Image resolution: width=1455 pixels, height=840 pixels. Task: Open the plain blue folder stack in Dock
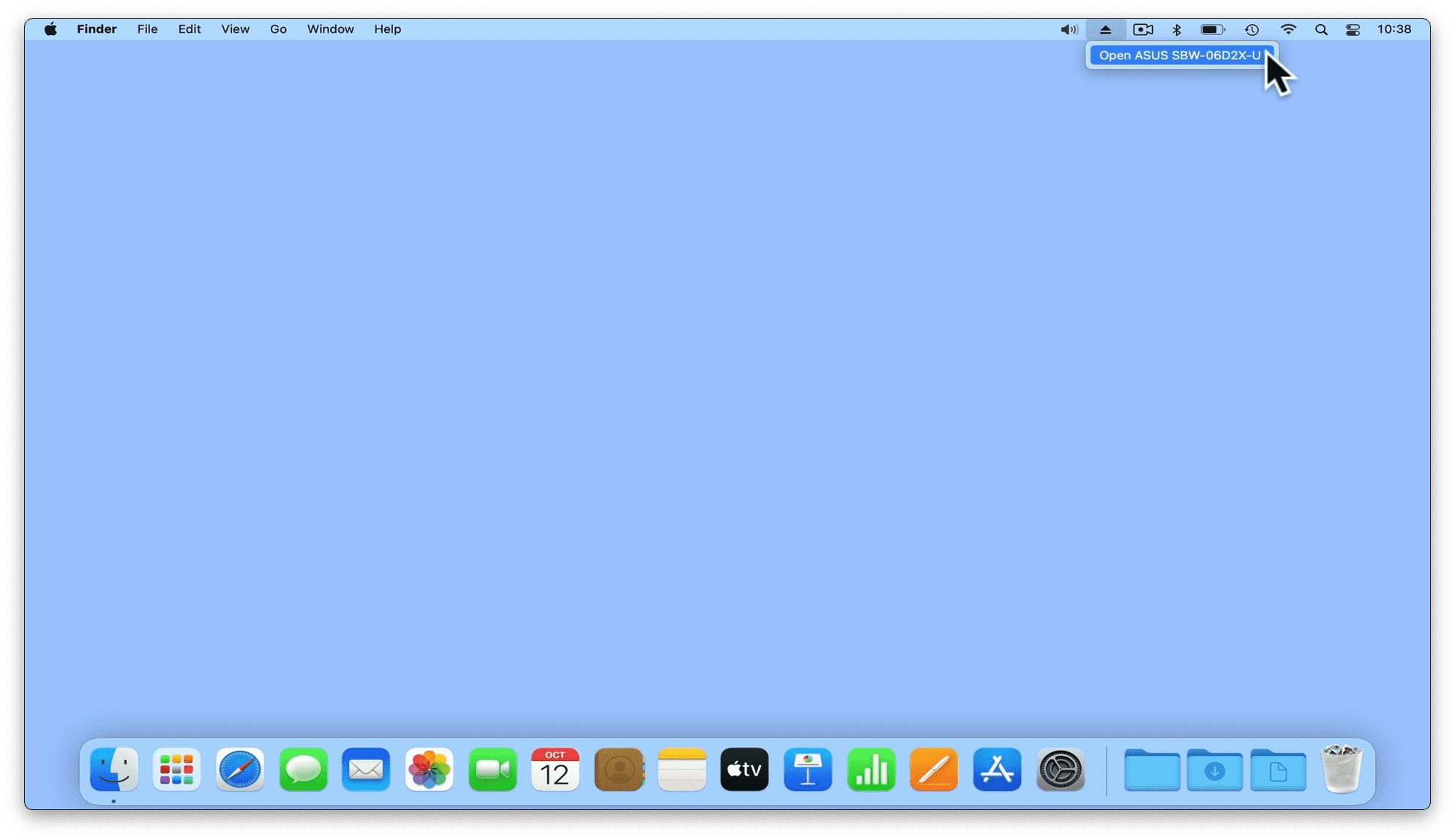1152,769
